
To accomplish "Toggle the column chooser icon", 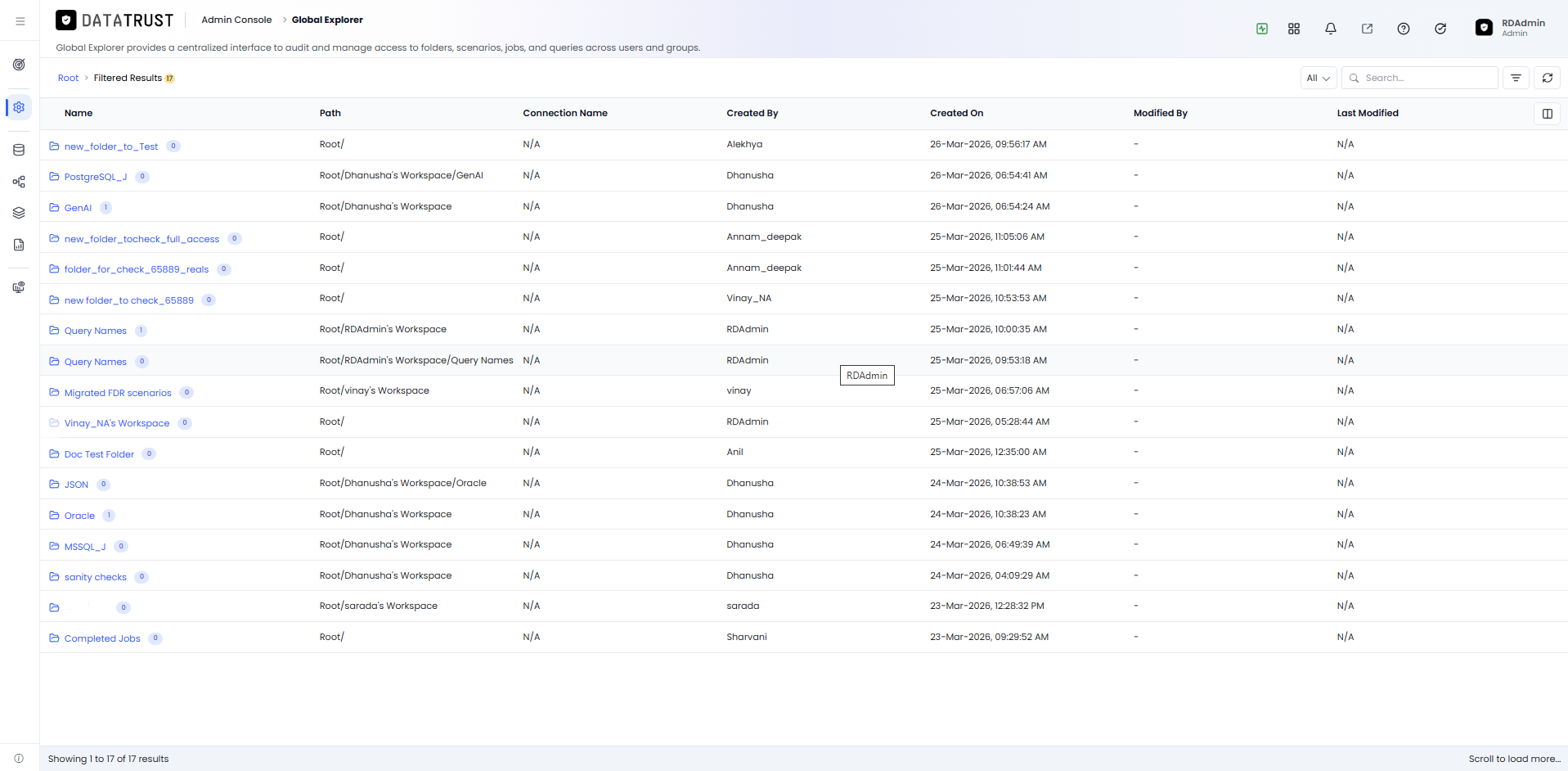I will [x=1548, y=114].
